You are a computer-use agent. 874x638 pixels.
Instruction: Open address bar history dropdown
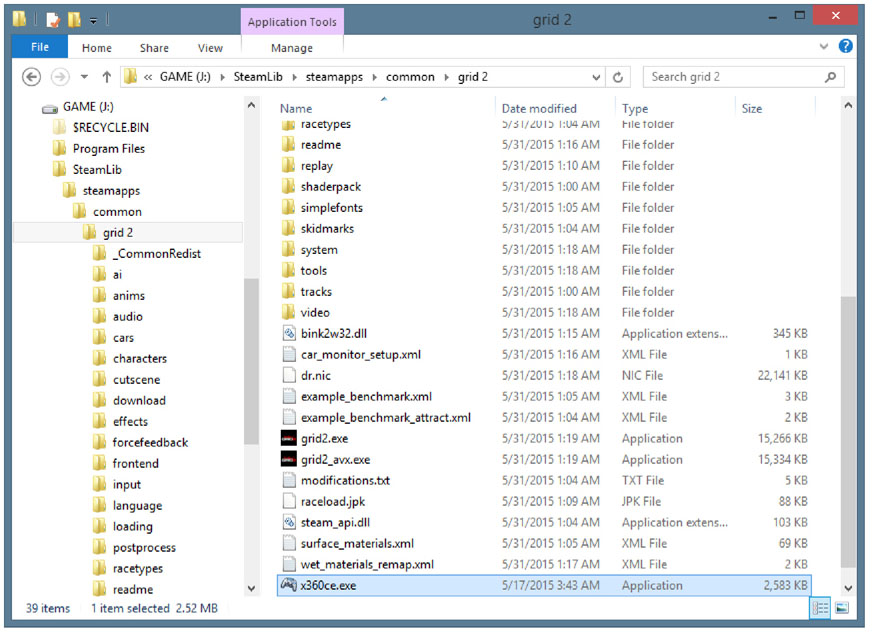[596, 77]
